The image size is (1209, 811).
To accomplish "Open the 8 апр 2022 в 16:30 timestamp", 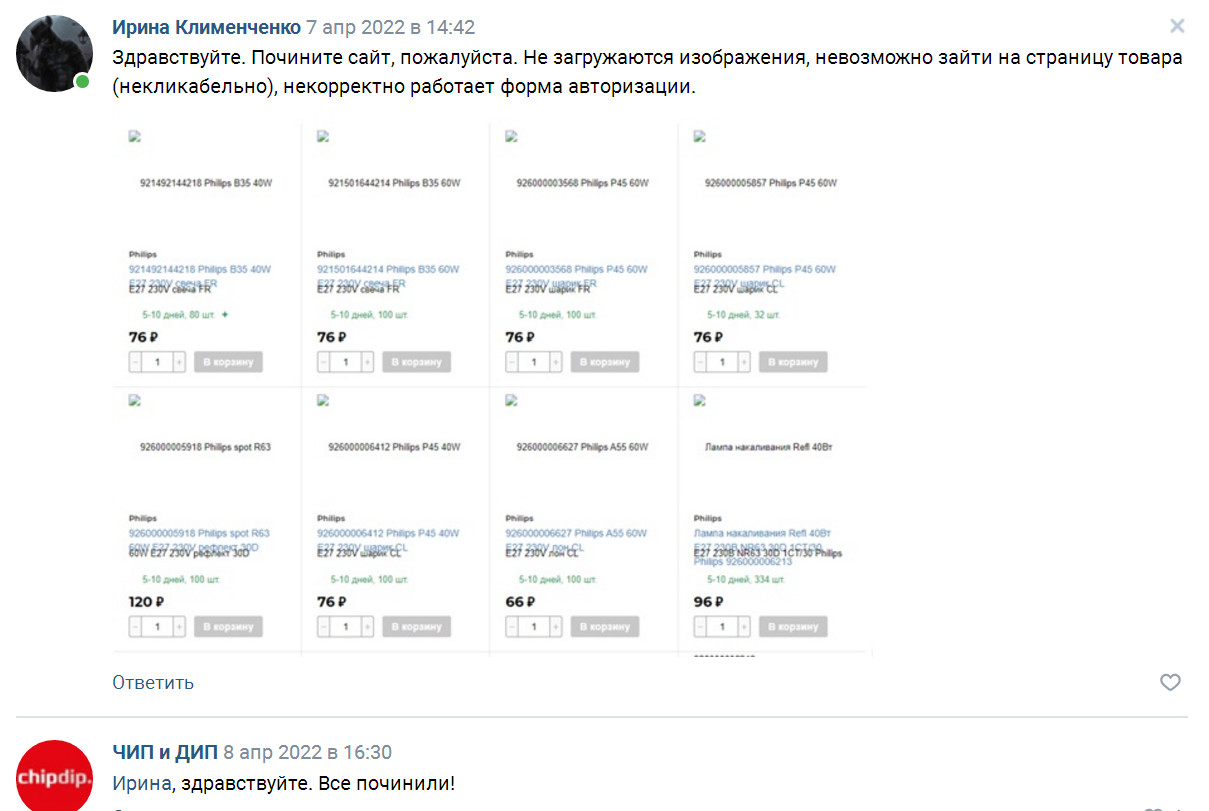I will [307, 752].
